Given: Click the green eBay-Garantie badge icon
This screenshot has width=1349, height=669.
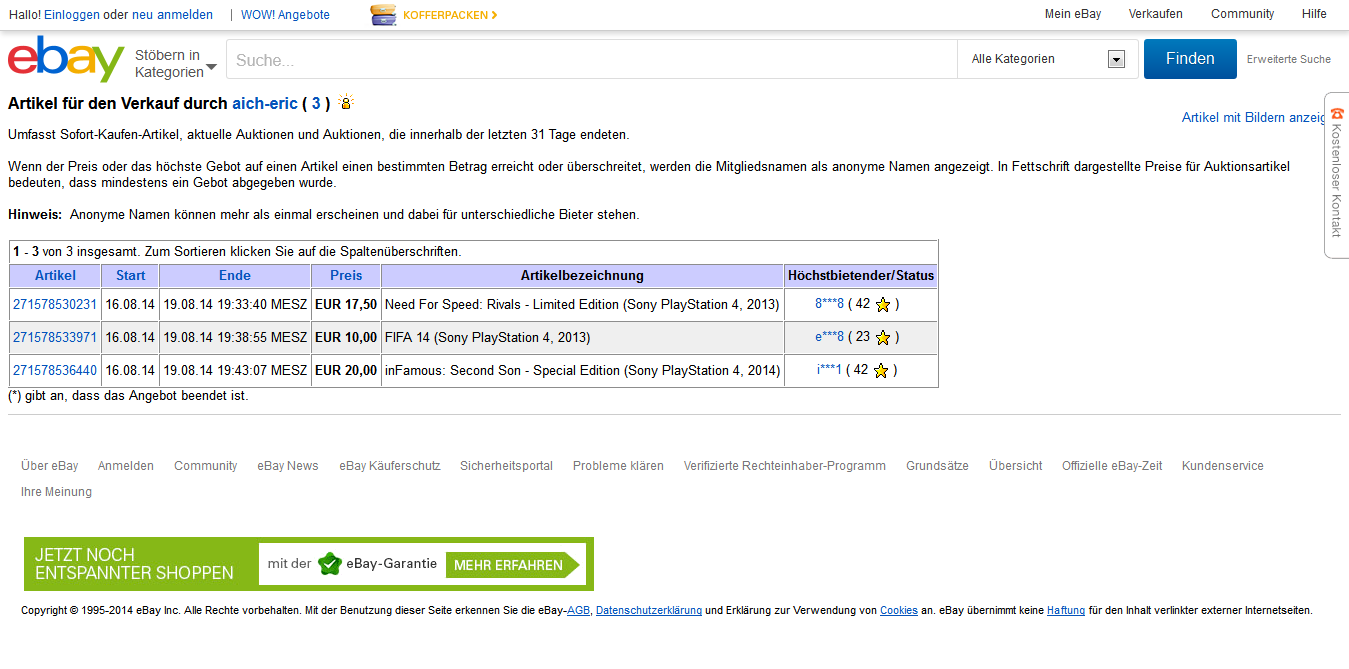Looking at the screenshot, I should [x=329, y=564].
